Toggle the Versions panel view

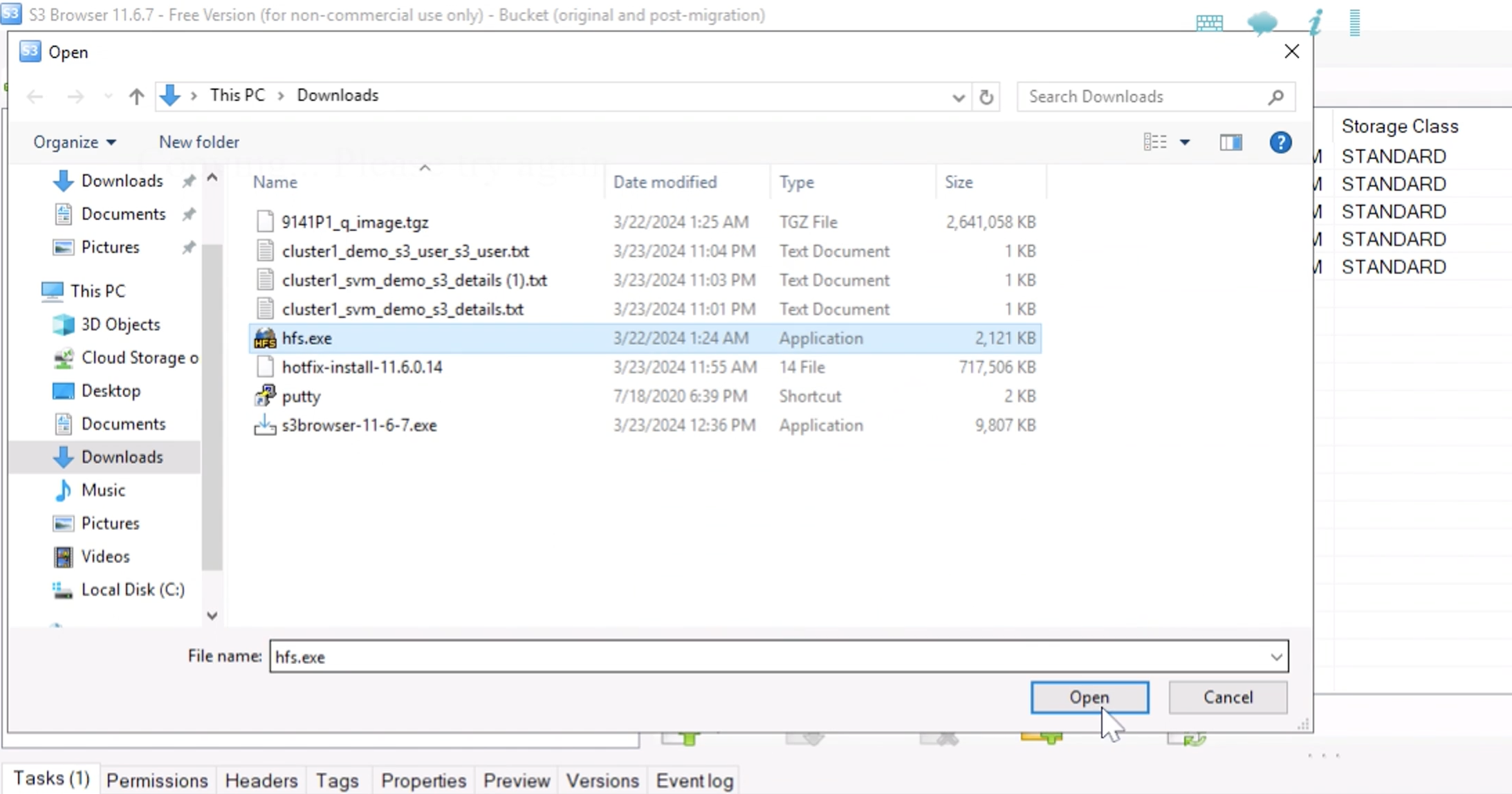point(602,780)
